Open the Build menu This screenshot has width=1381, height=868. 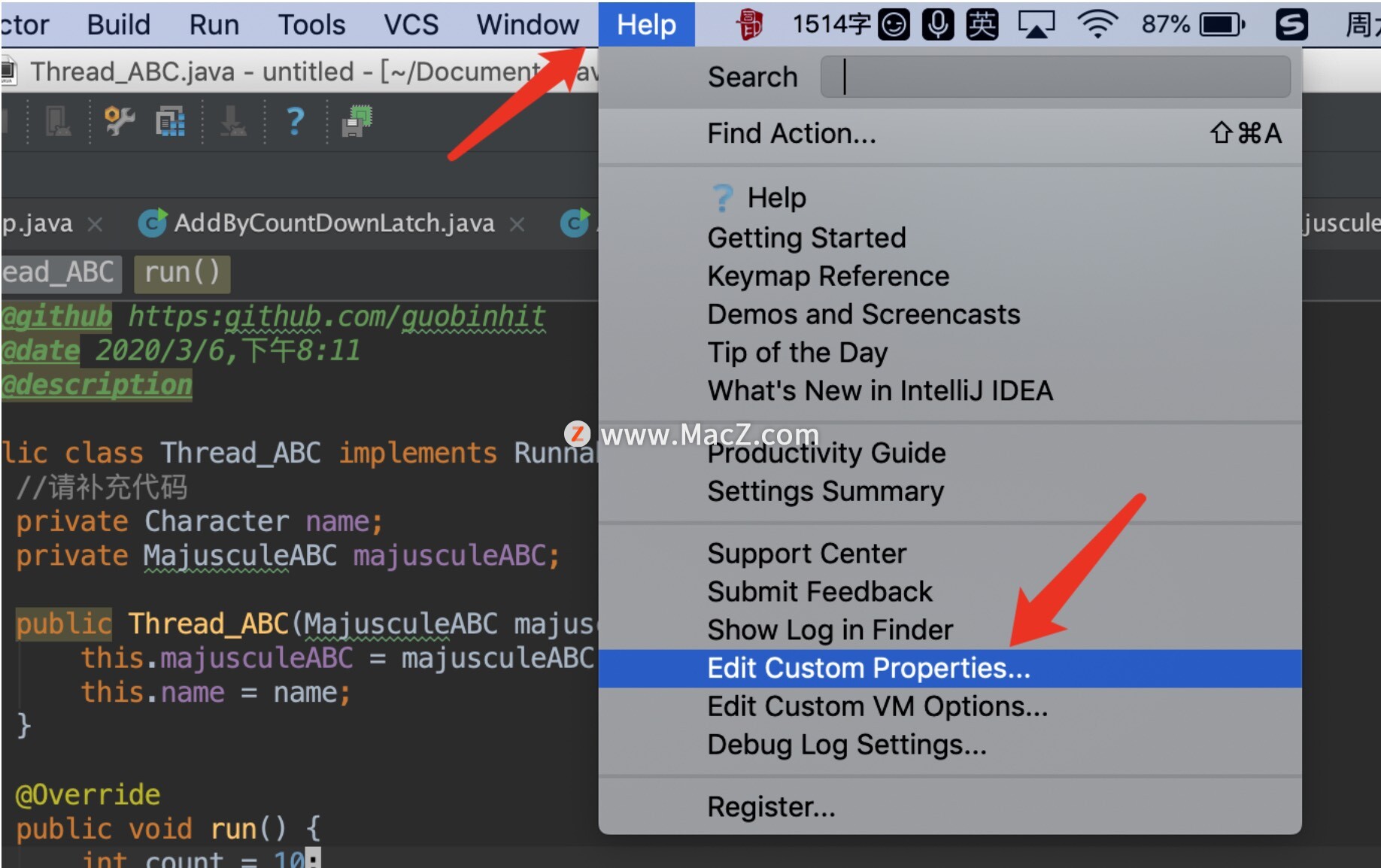[x=118, y=25]
